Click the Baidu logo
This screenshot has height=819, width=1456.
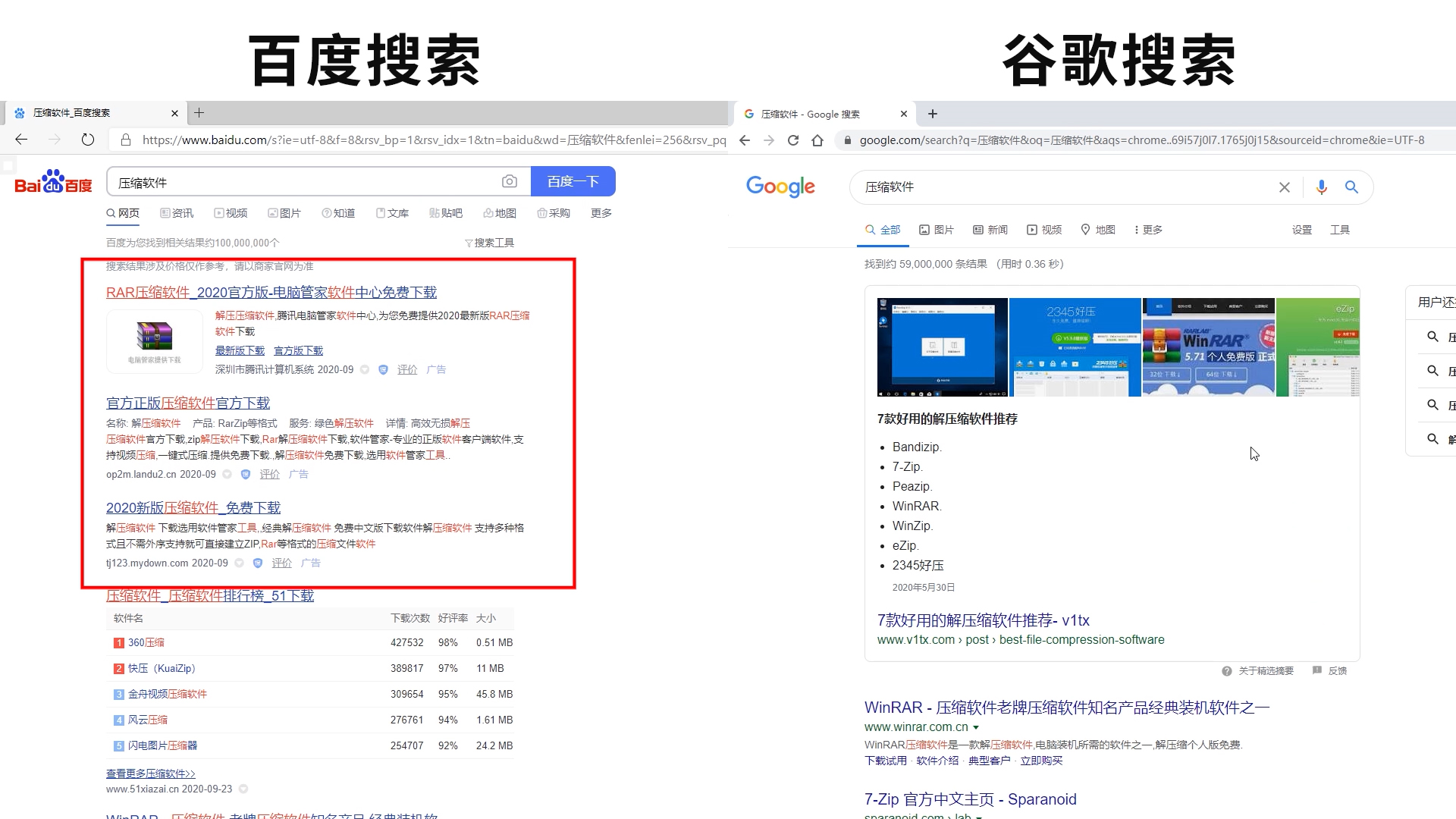pyautogui.click(x=53, y=182)
